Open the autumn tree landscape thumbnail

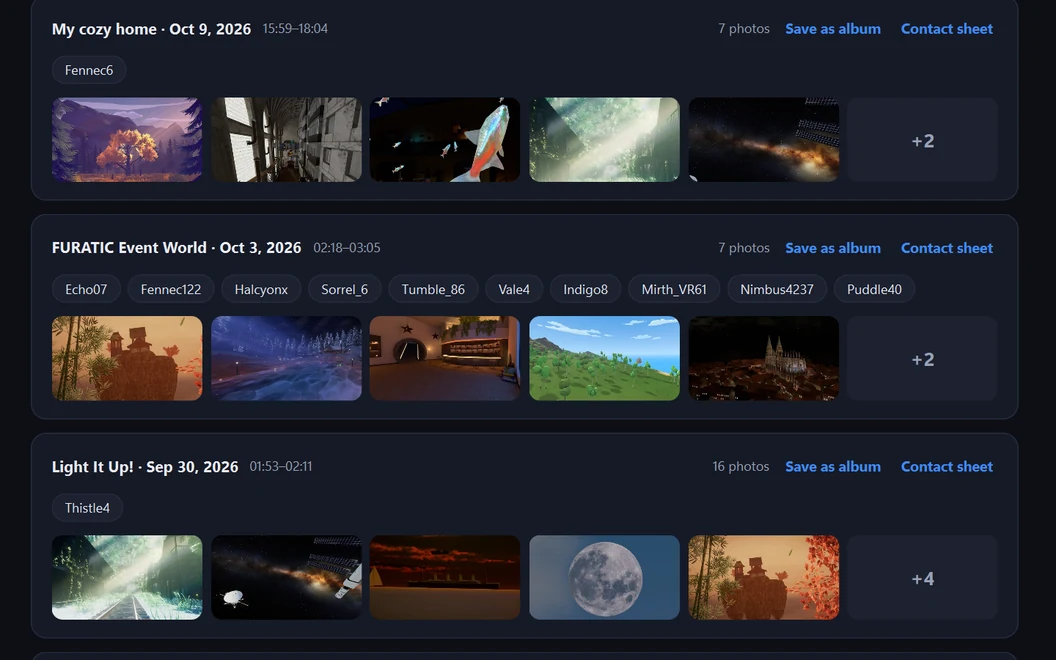[x=127, y=140]
